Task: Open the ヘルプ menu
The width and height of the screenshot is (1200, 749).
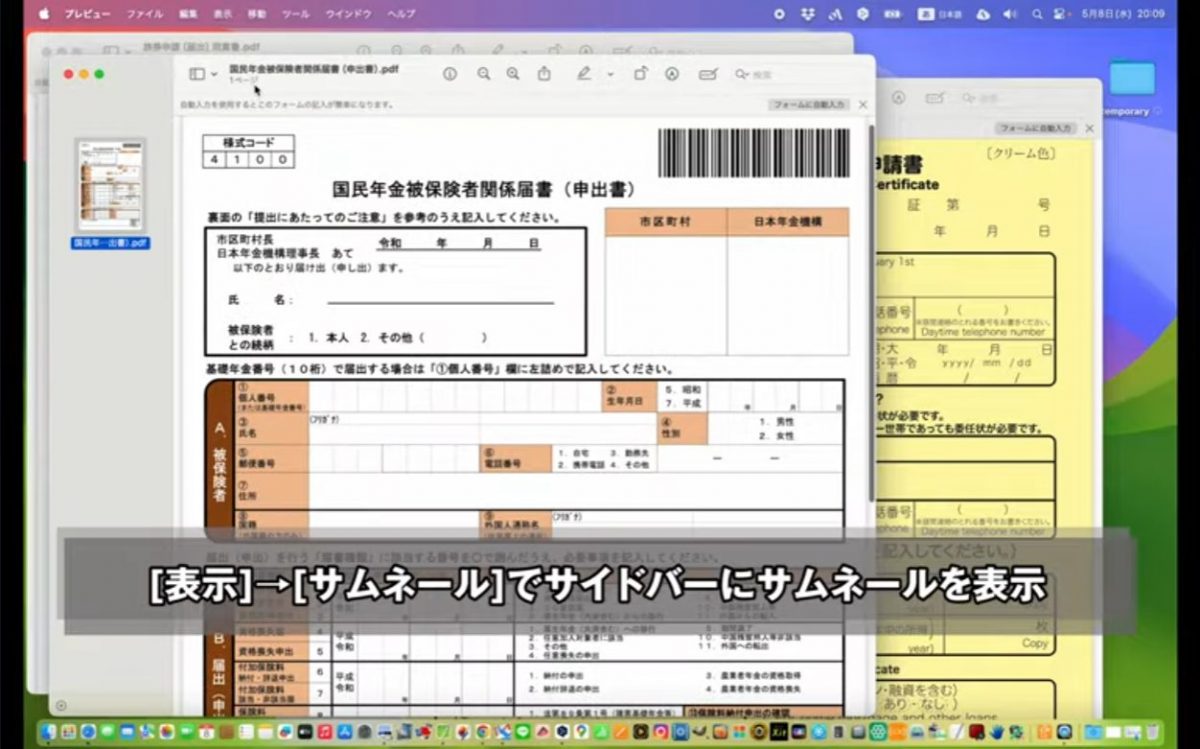Action: pyautogui.click(x=401, y=14)
